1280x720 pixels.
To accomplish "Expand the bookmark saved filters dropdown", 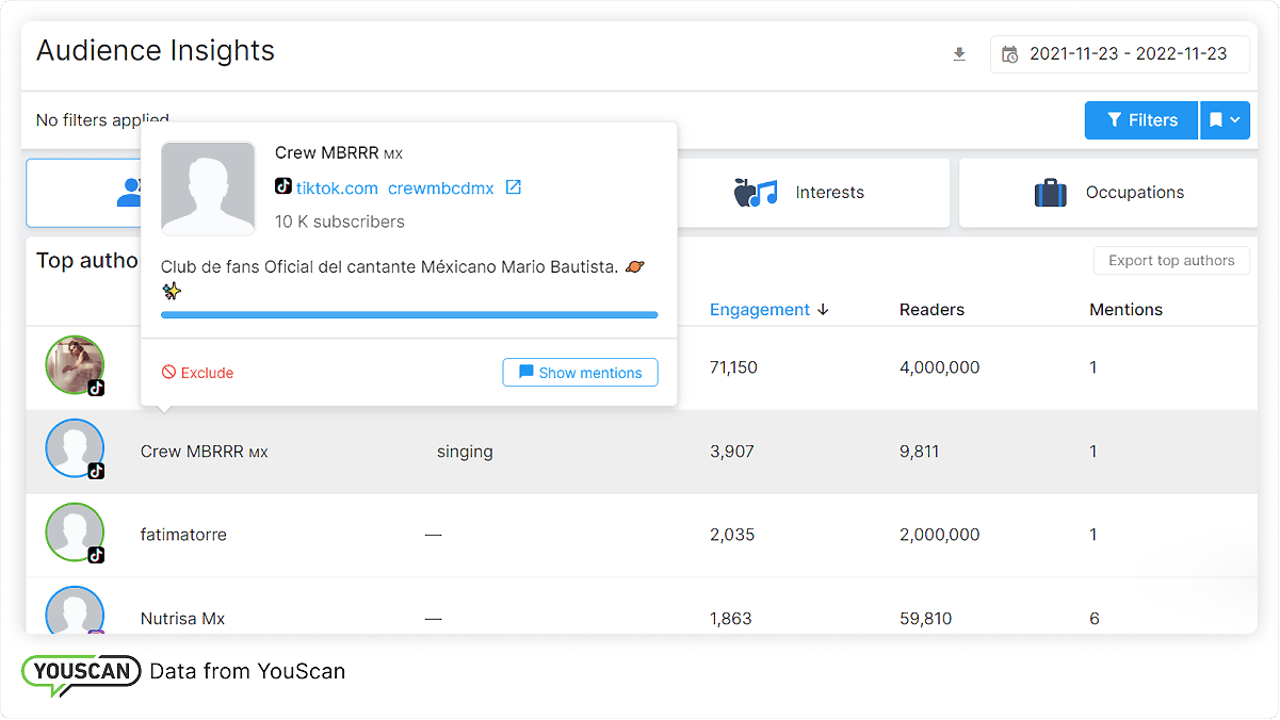I will 1225,120.
